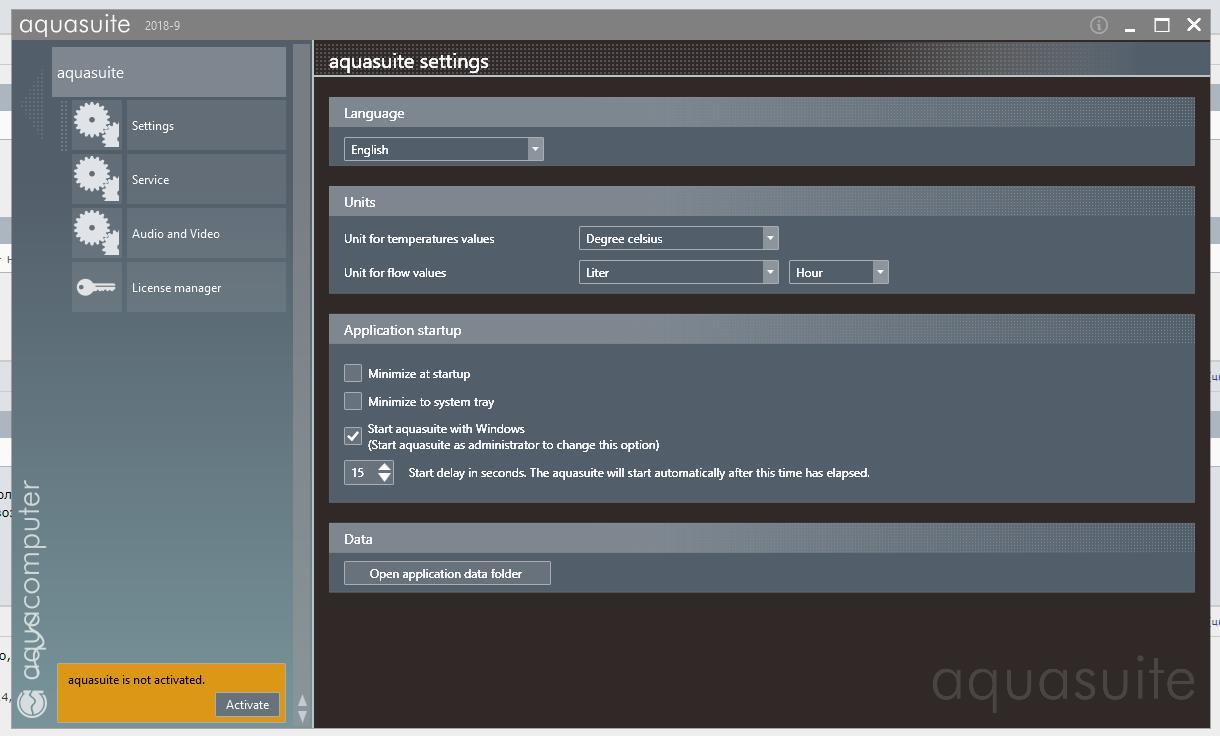
Task: Click the 'Unit for temperatures values' label
Action: pos(419,239)
